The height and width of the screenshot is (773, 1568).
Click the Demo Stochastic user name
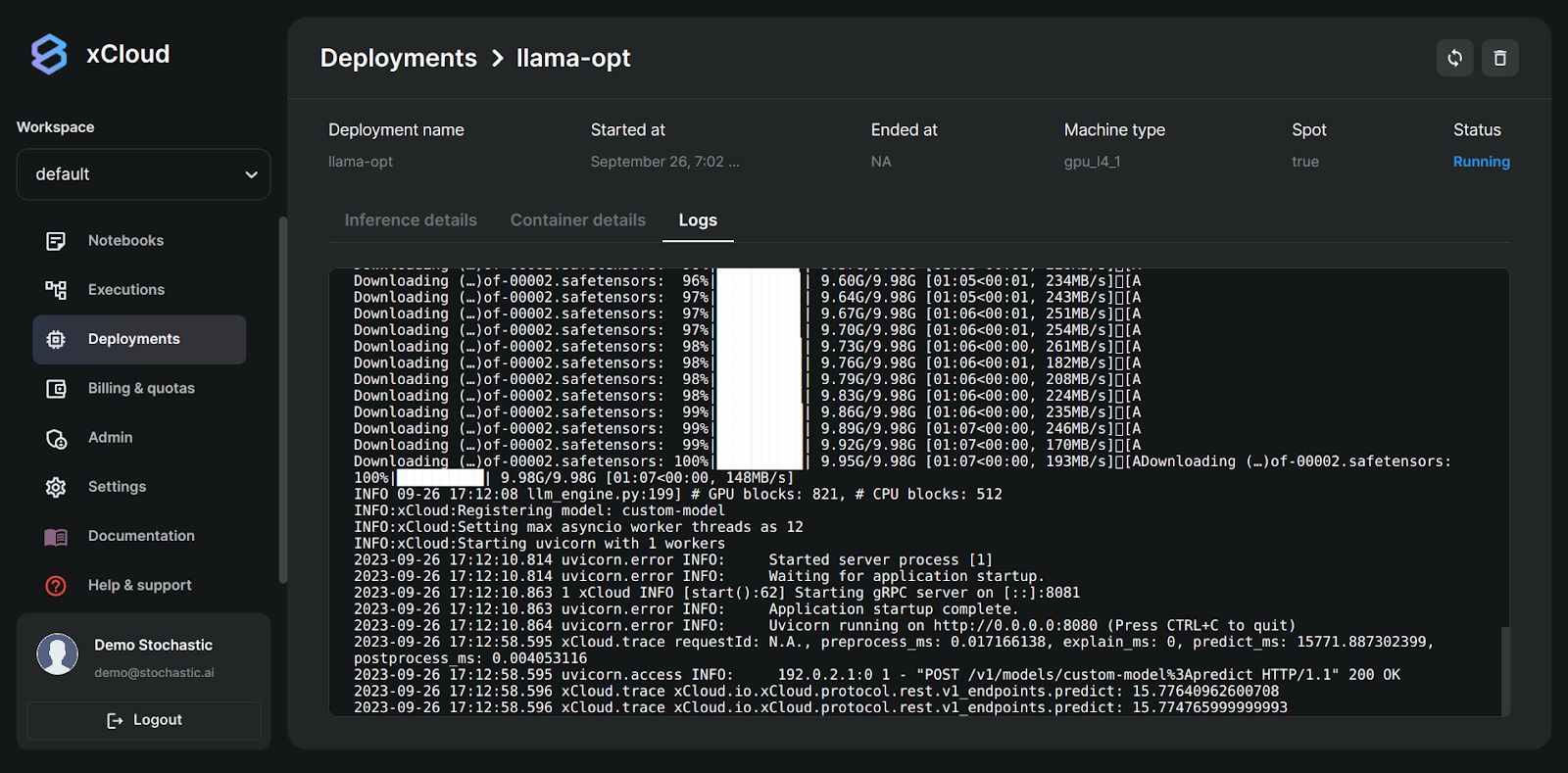[x=153, y=645]
